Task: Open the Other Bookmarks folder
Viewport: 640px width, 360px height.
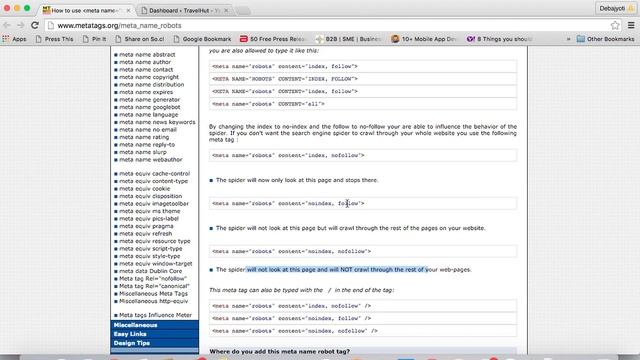Action: point(605,39)
